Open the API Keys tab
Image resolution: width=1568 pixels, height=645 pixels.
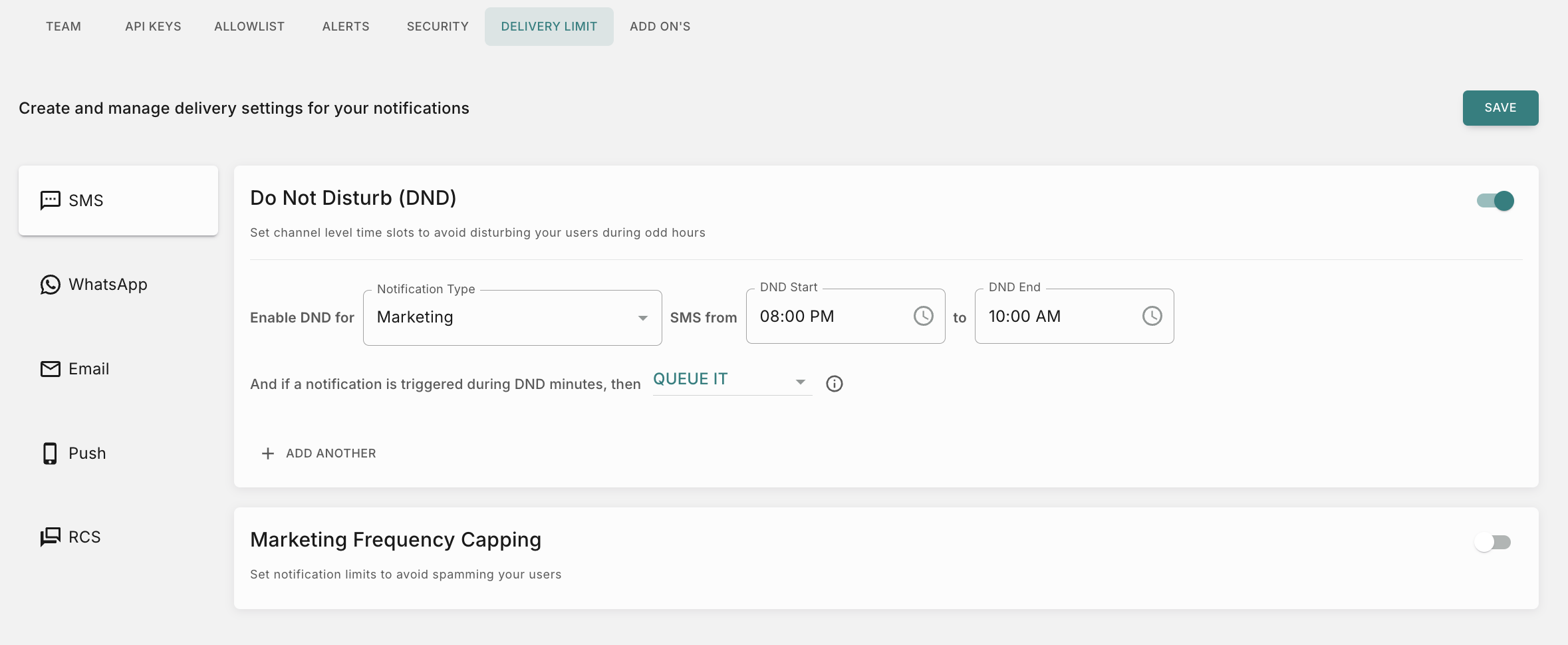[x=153, y=27]
